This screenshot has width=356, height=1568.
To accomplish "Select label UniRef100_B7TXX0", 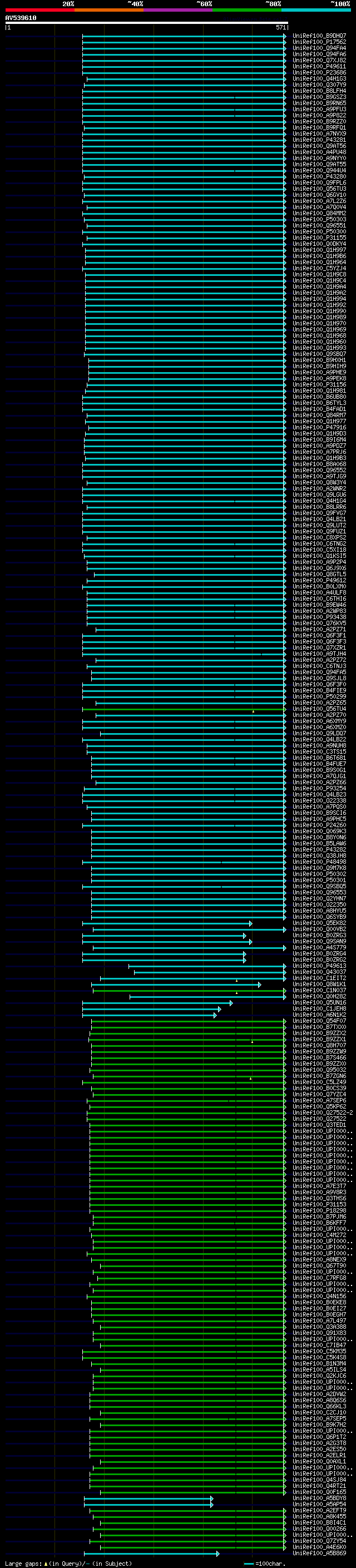I will (x=319, y=1027).
